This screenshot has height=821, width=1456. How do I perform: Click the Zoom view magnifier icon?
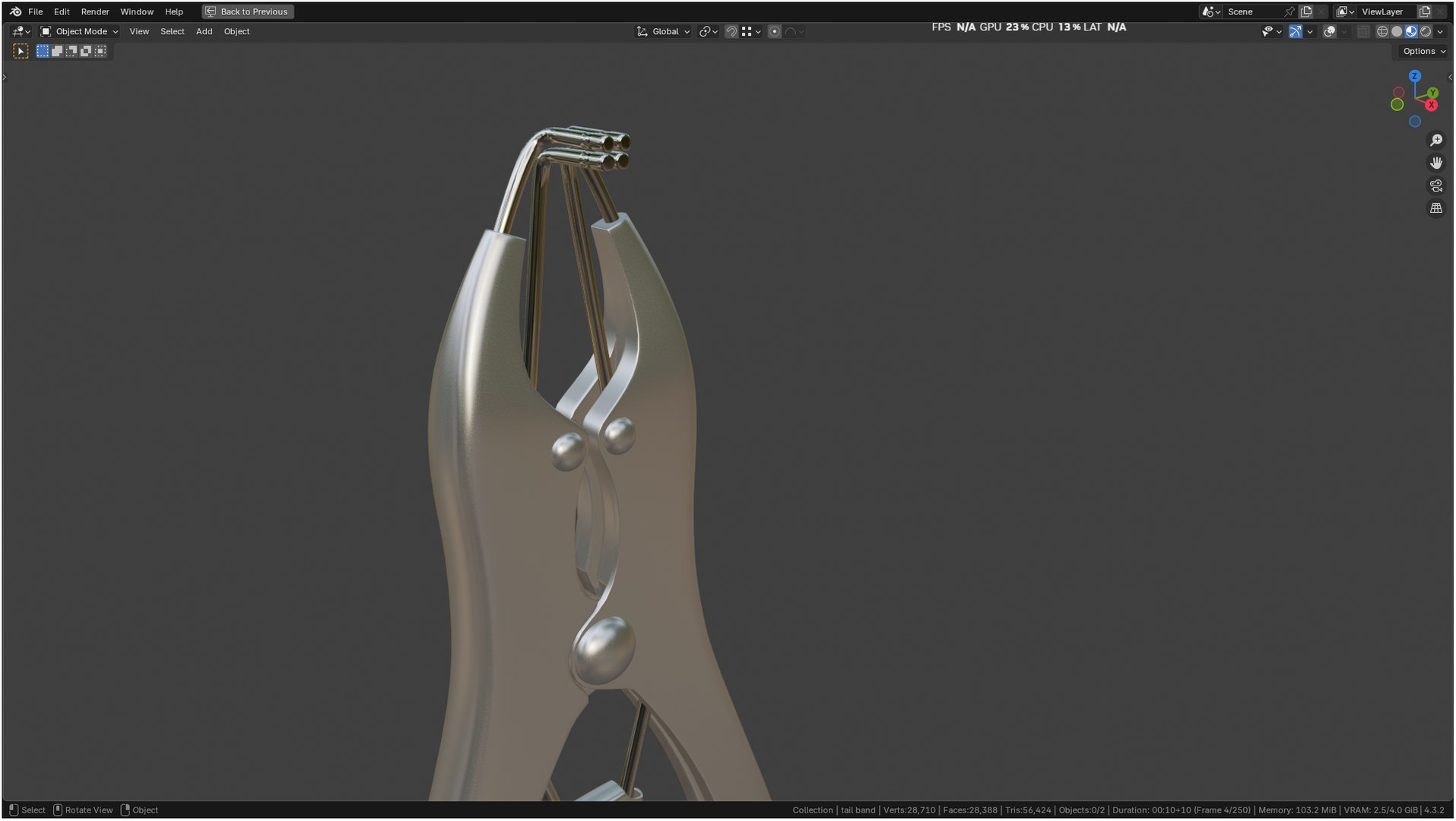(1436, 140)
